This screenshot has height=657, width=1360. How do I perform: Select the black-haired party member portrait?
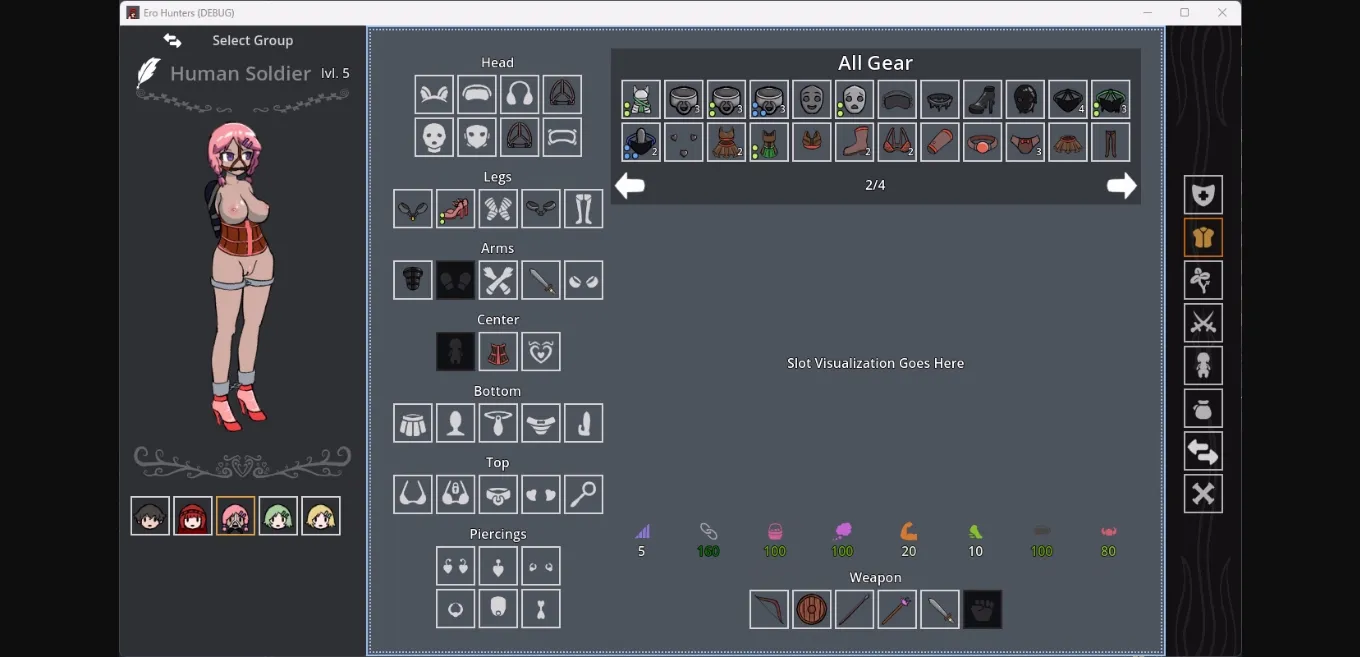click(x=150, y=516)
